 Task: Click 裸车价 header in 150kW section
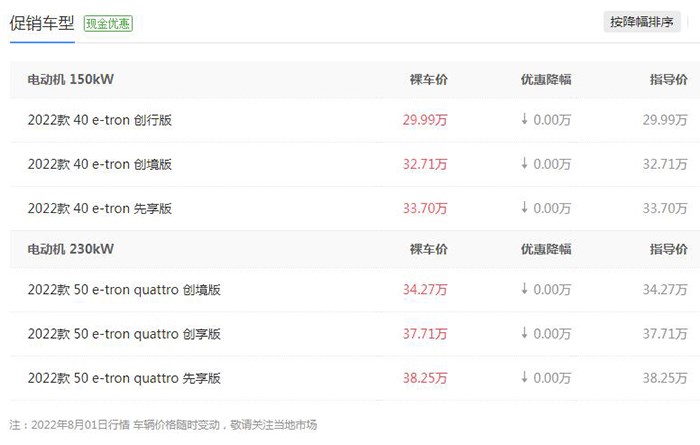(429, 79)
